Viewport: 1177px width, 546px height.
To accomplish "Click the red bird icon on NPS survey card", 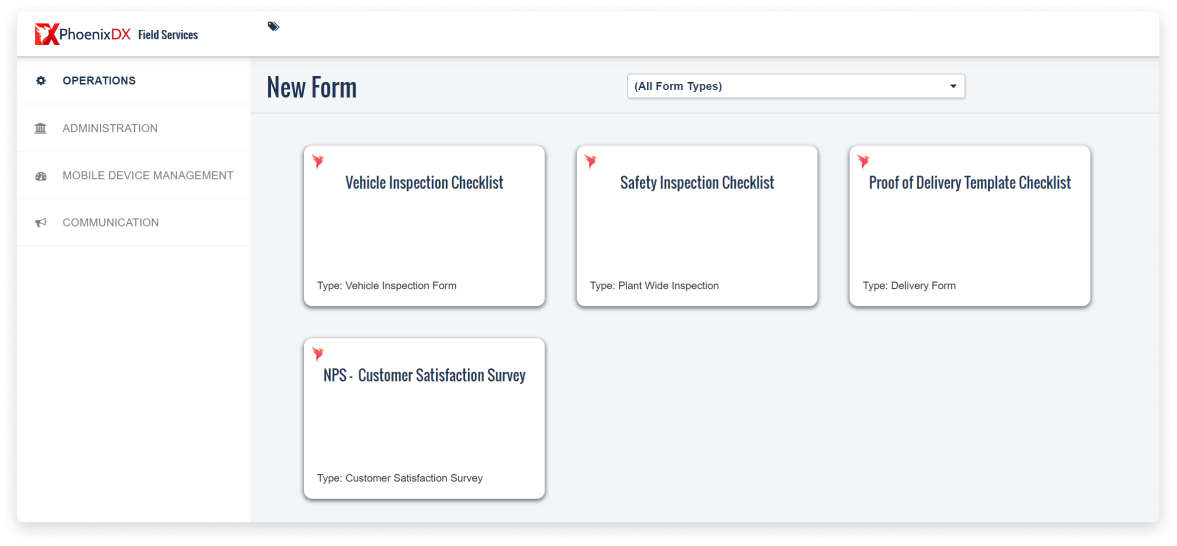I will 318,354.
